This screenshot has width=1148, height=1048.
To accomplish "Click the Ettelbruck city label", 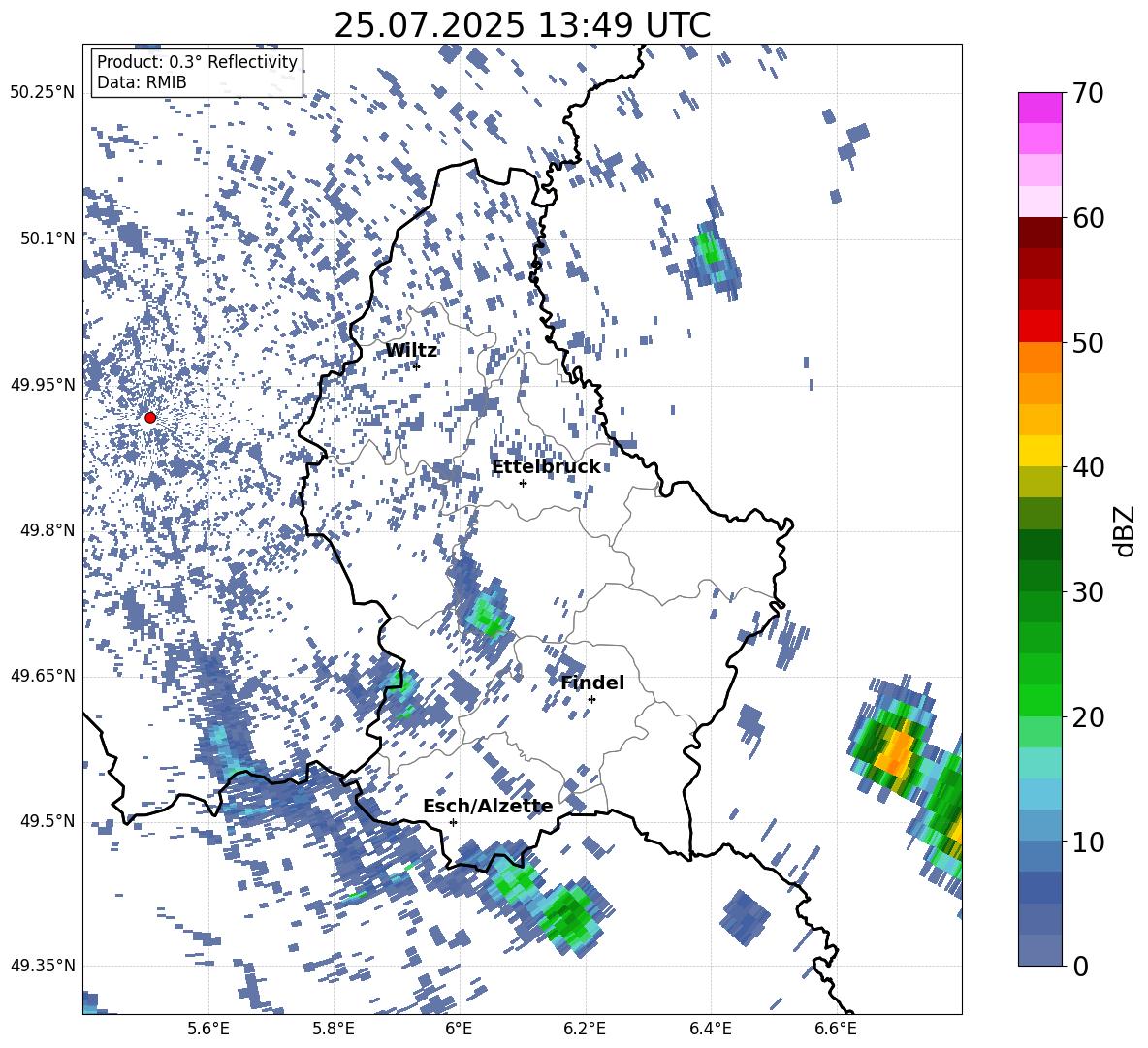I will tap(546, 467).
